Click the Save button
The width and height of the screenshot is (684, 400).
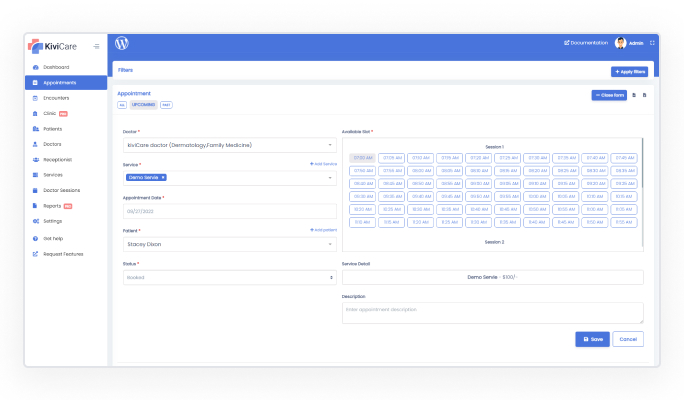point(592,339)
